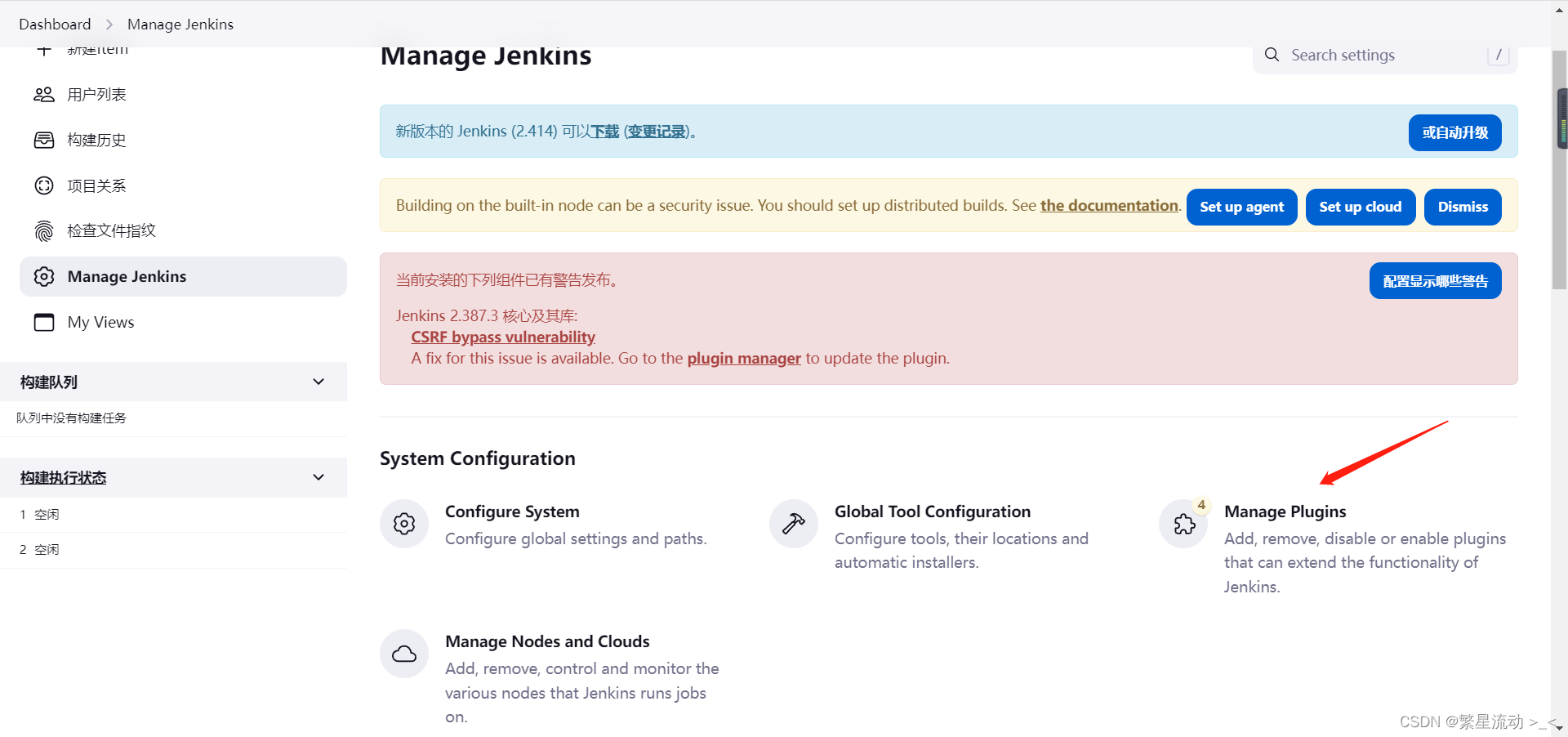Click the Global Tool Configuration hammer icon

pyautogui.click(x=794, y=524)
